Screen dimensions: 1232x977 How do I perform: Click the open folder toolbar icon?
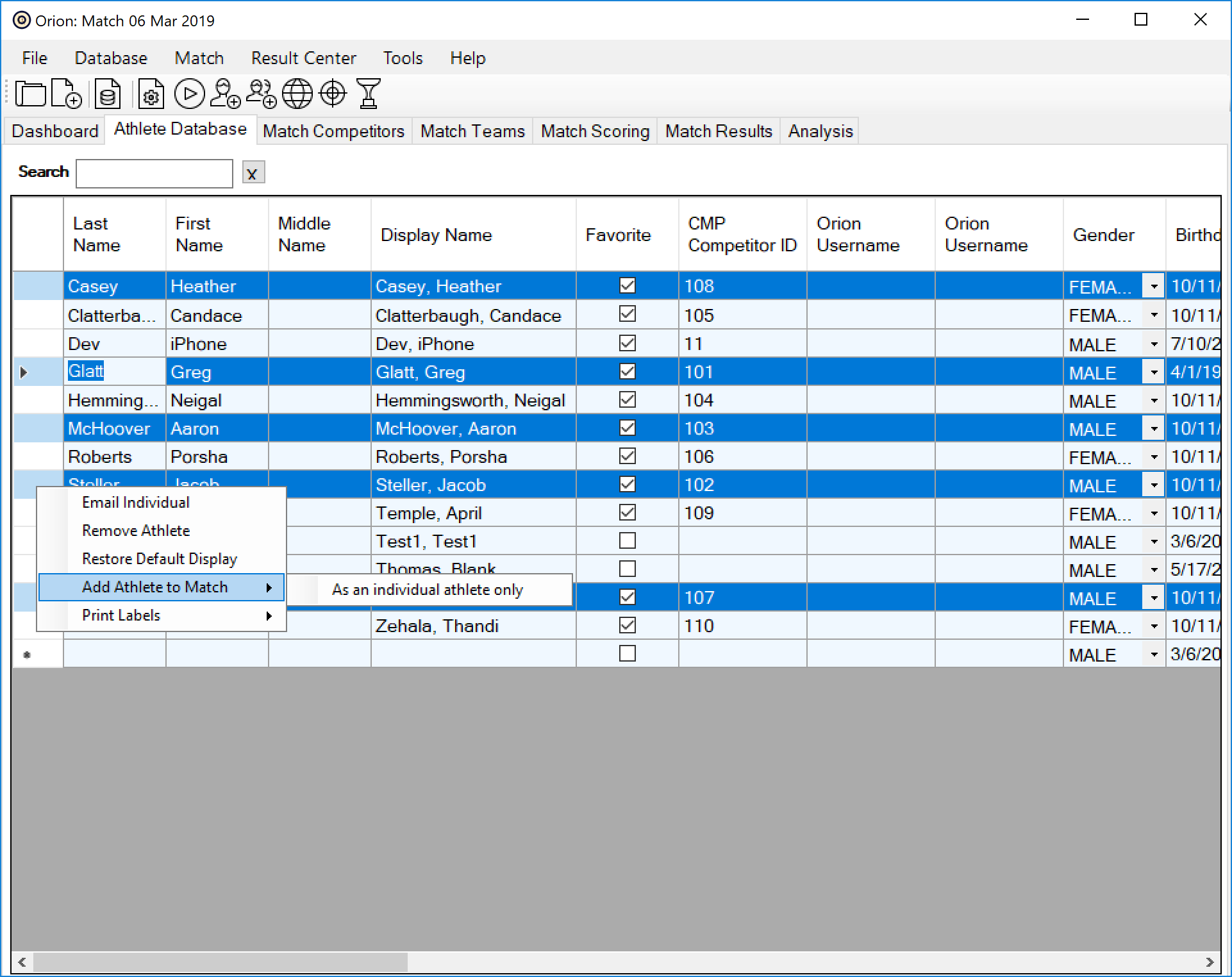coord(30,94)
